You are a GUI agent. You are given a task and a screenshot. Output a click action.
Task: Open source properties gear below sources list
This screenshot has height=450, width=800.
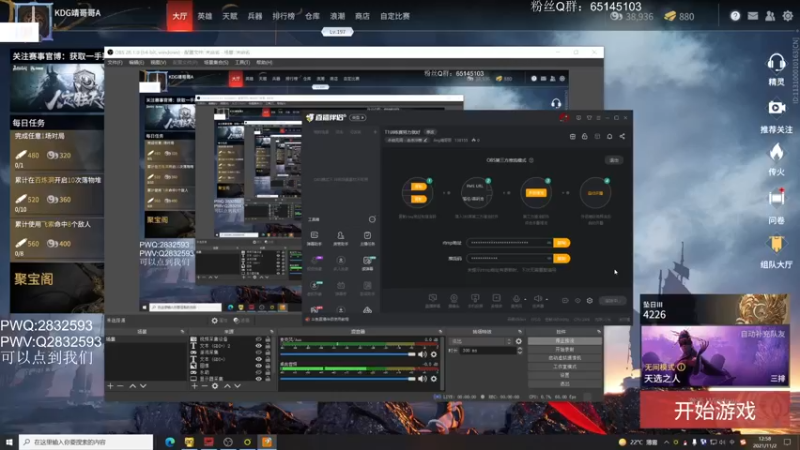(x=215, y=386)
